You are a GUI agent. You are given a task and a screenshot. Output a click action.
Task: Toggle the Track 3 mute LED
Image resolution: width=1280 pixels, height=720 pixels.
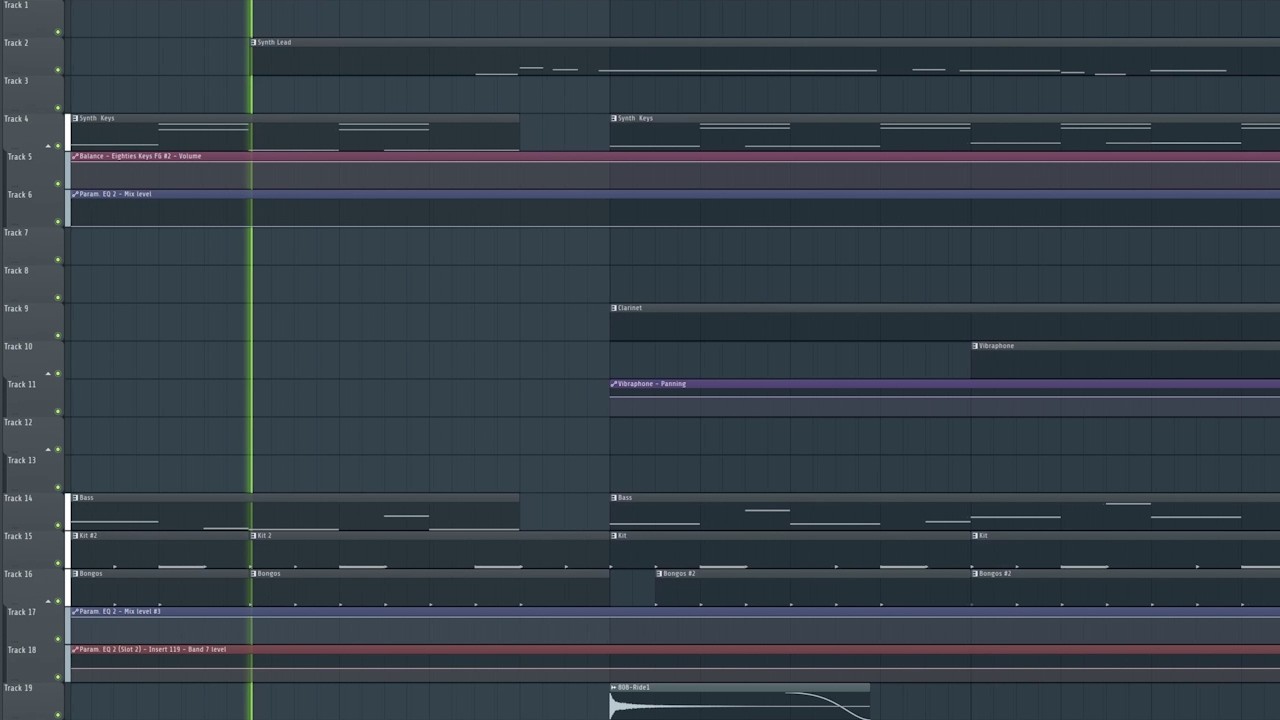click(58, 108)
